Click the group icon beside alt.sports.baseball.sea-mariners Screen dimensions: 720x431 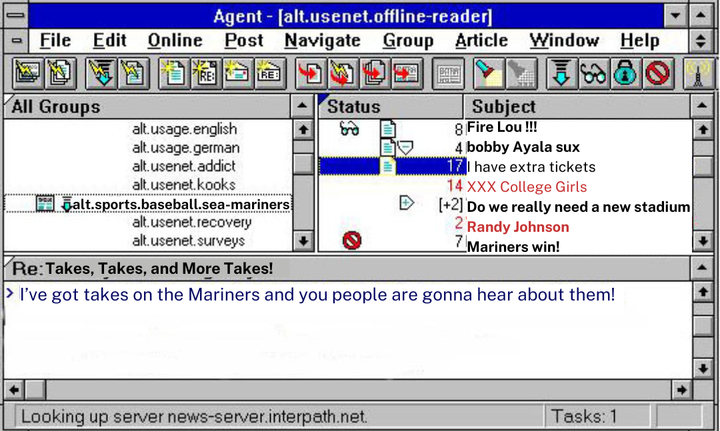point(45,204)
